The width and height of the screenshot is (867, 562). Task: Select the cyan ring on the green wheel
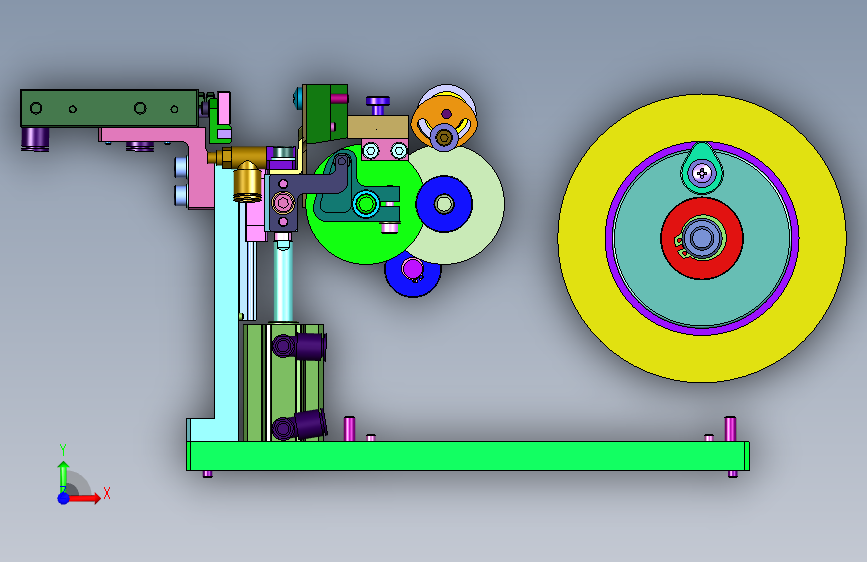(x=365, y=204)
